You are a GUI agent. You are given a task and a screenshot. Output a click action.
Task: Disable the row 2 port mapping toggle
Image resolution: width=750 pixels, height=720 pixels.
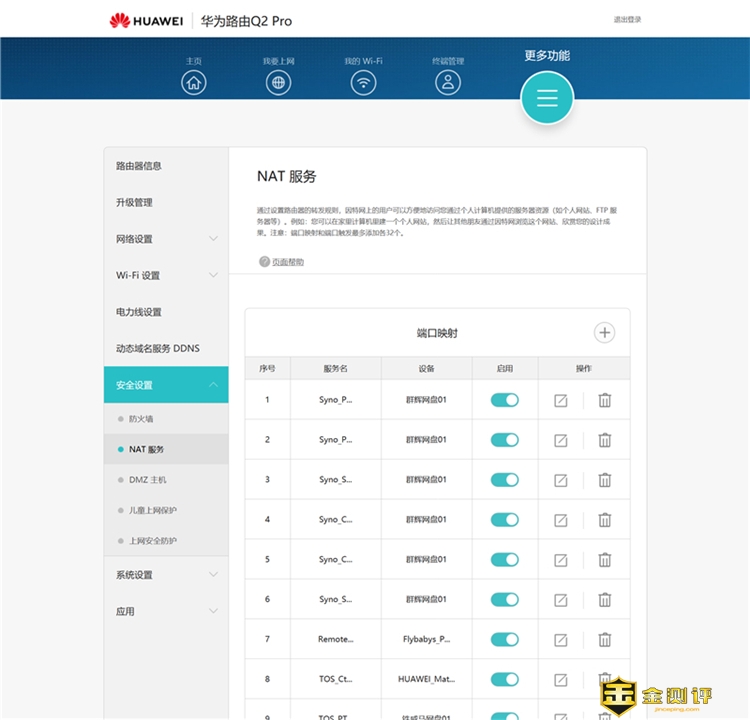click(505, 440)
